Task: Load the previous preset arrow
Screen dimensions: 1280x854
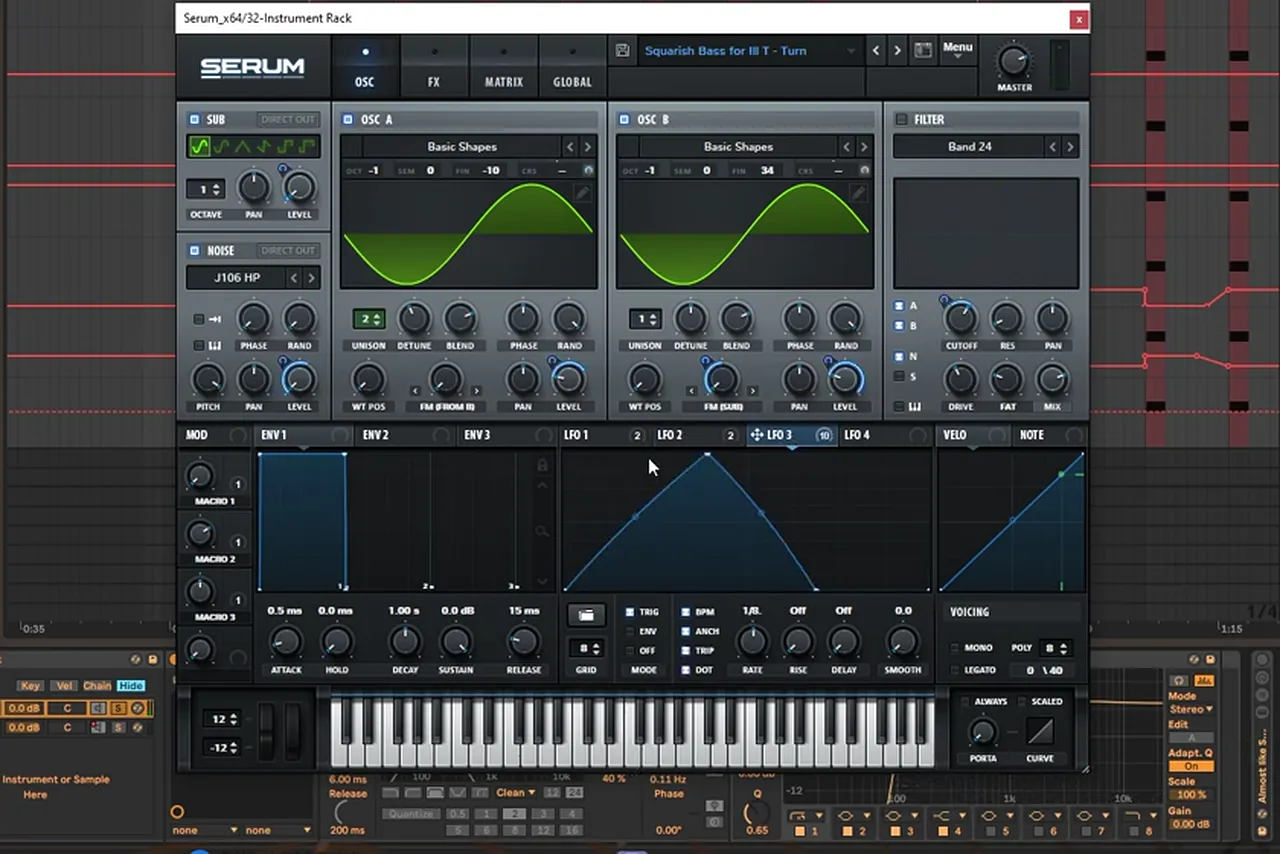Action: 876,50
